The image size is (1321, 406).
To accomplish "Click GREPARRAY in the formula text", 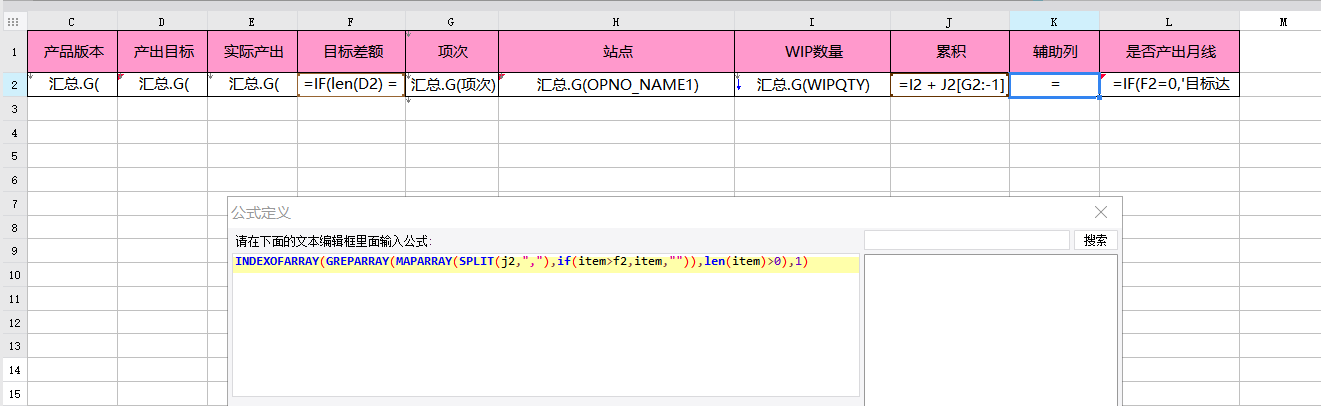I will point(357,262).
